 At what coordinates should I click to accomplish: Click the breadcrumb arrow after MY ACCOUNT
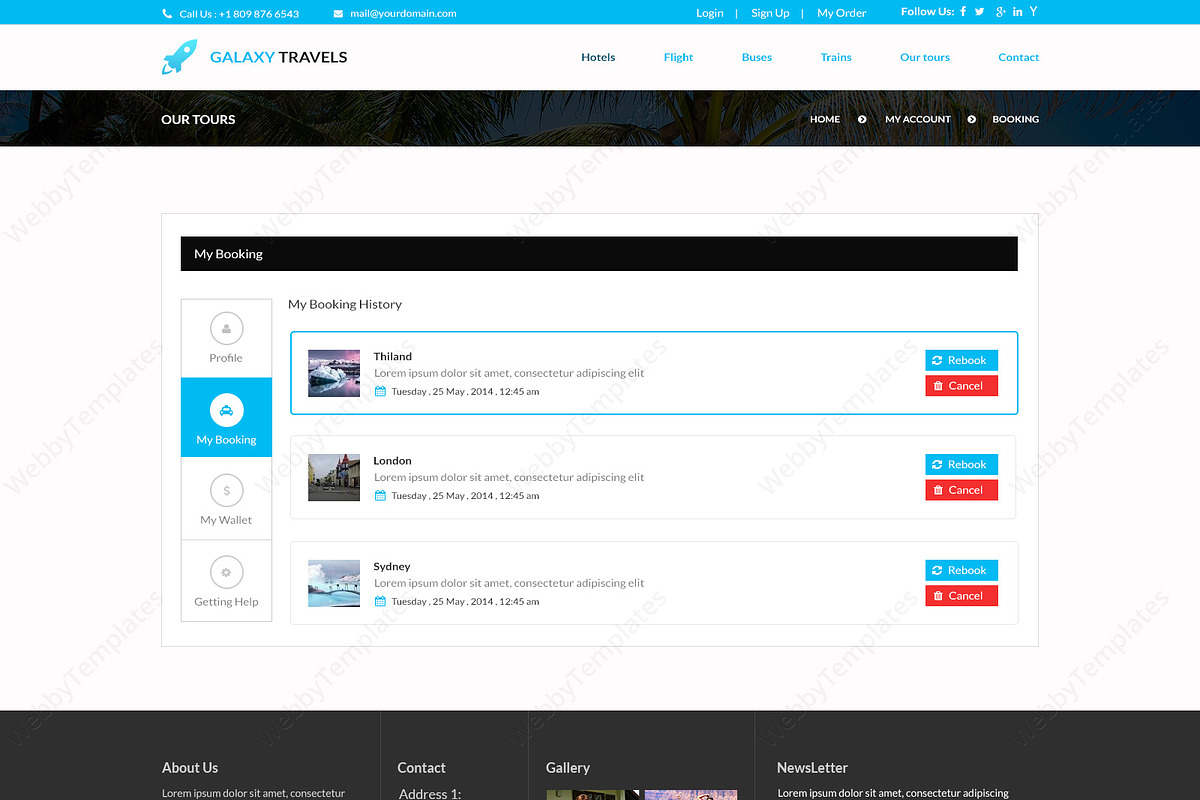pyautogui.click(x=971, y=119)
